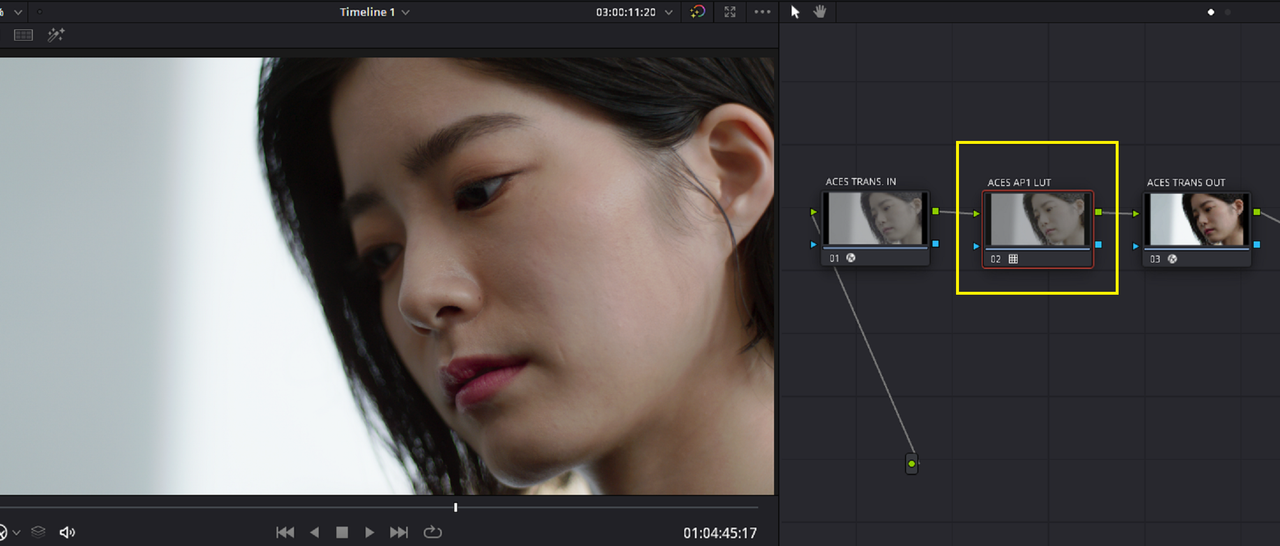Select the ACES TRANS. IN node thumbnail

point(876,219)
